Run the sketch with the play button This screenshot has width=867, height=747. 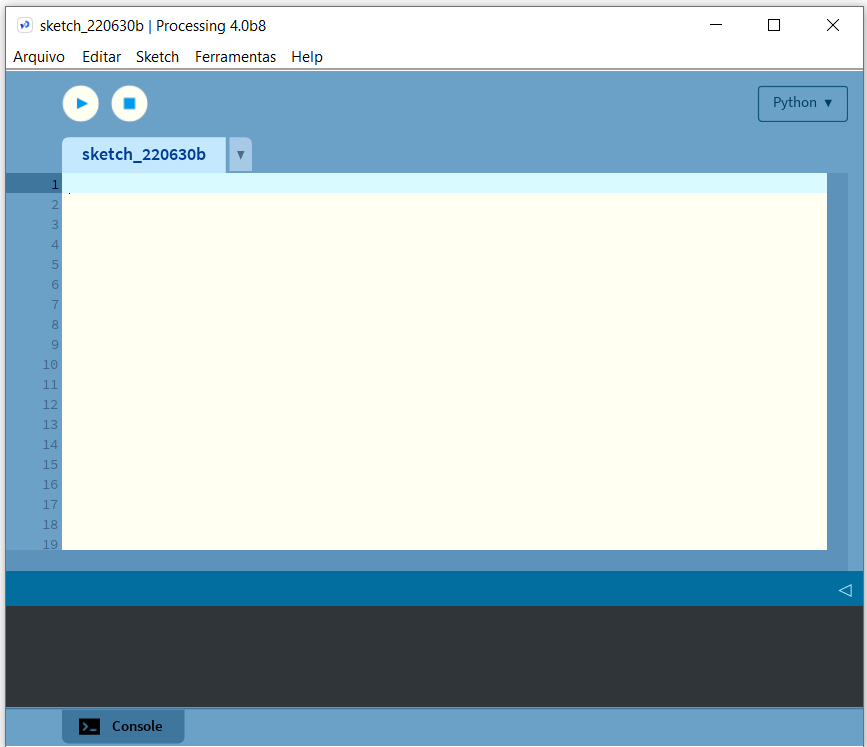click(81, 103)
